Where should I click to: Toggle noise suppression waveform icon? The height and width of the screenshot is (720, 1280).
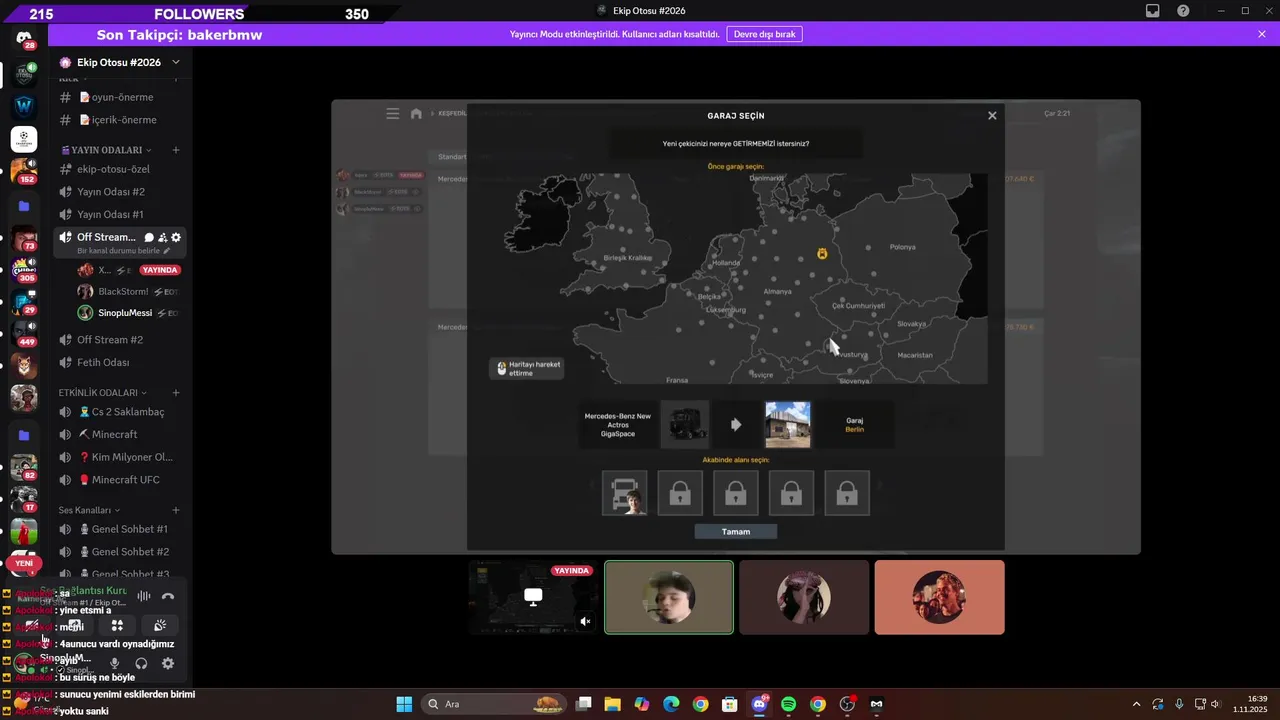(143, 596)
